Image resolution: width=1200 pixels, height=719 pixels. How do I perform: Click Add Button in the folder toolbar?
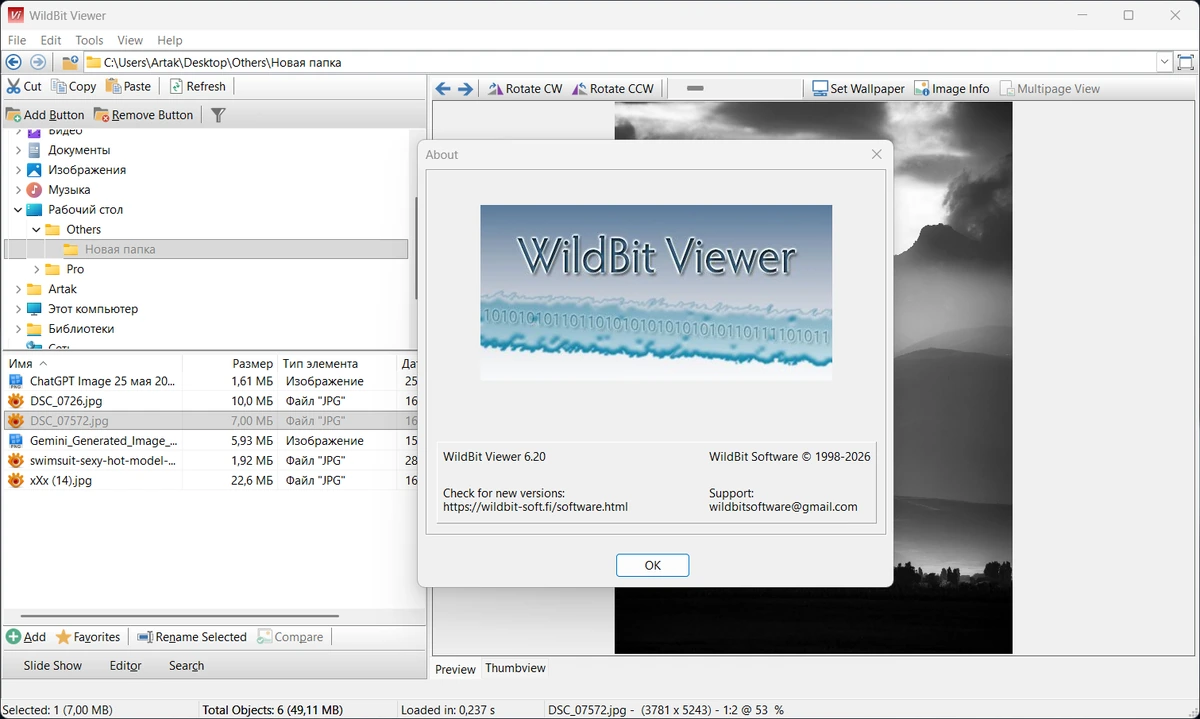tap(45, 115)
